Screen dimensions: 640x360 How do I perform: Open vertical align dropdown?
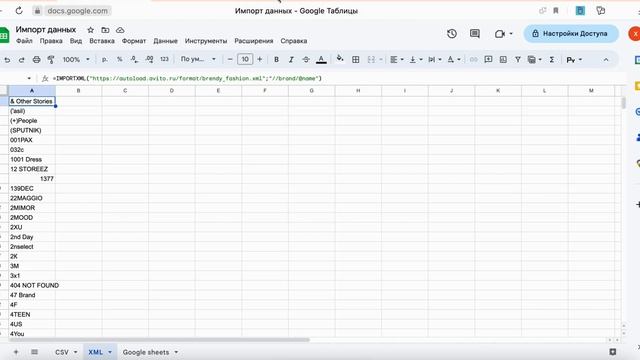pyautogui.click(x=416, y=60)
